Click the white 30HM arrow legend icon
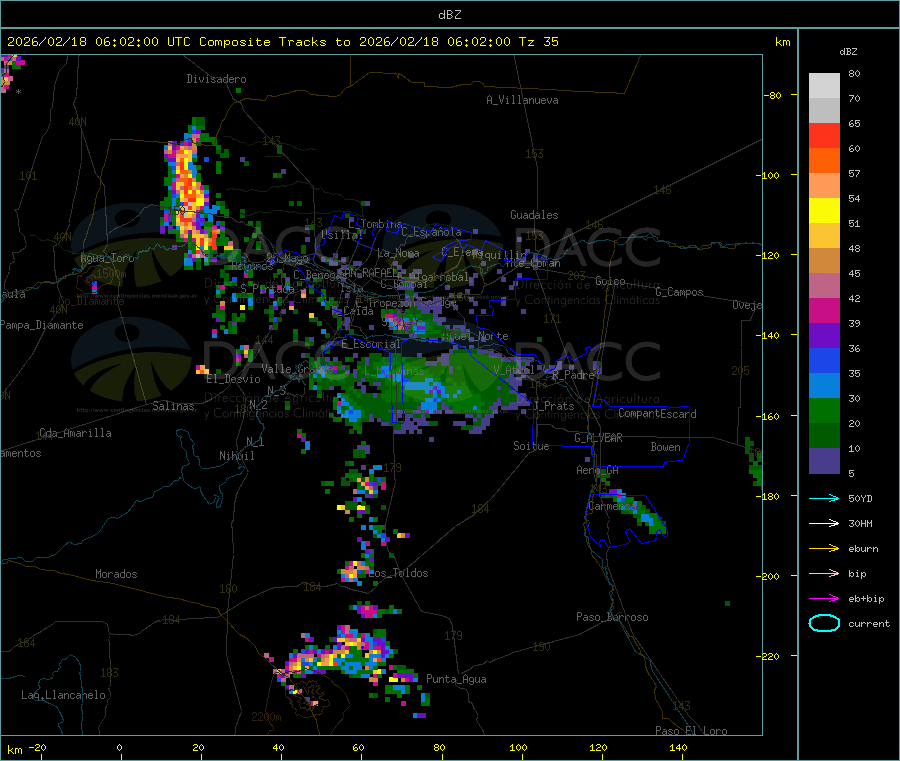Screen dimensions: 900x761 click(x=824, y=523)
